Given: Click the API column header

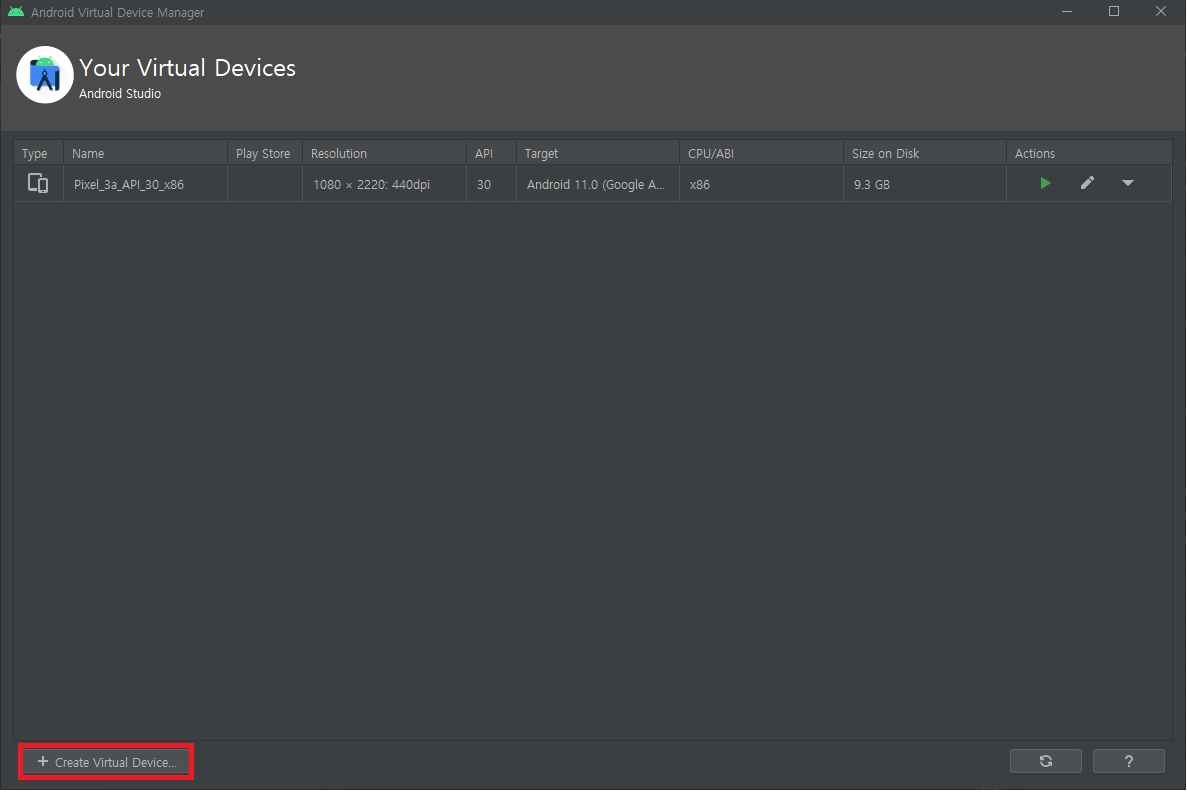Looking at the screenshot, I should pyautogui.click(x=491, y=153).
